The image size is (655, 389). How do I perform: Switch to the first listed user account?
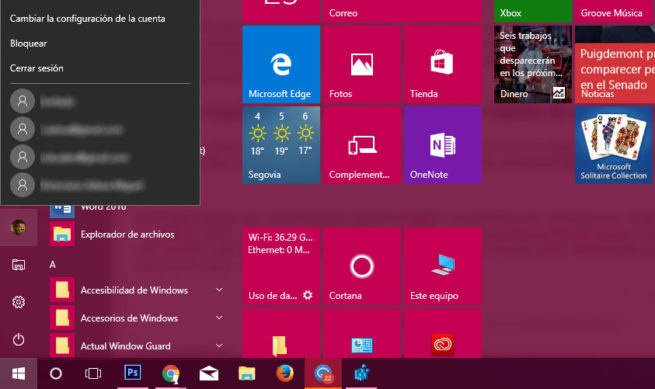tap(100, 101)
